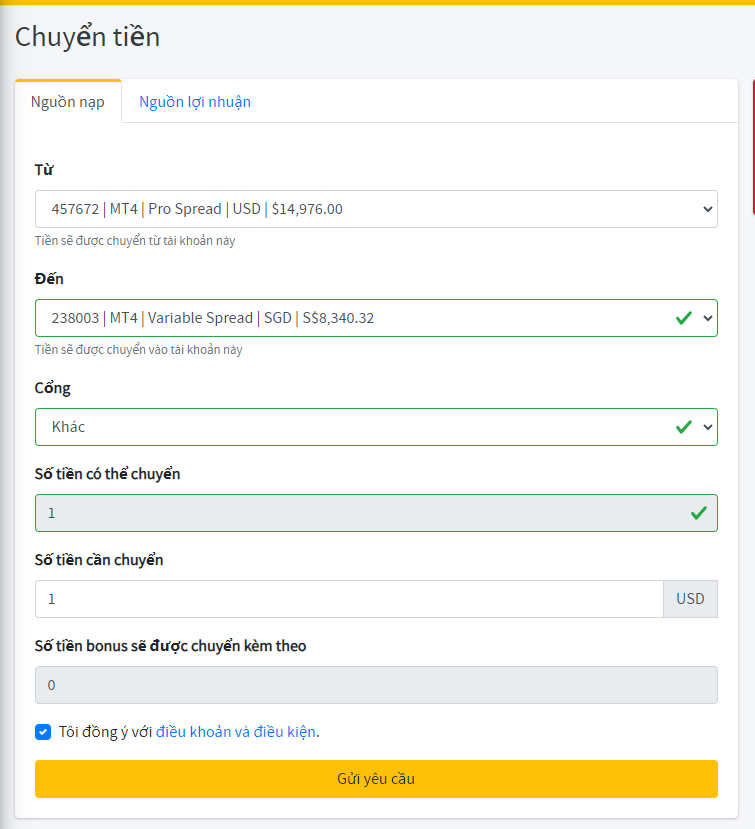The height and width of the screenshot is (829, 755).
Task: Tick the terms agreement checkbox
Action: (43, 732)
